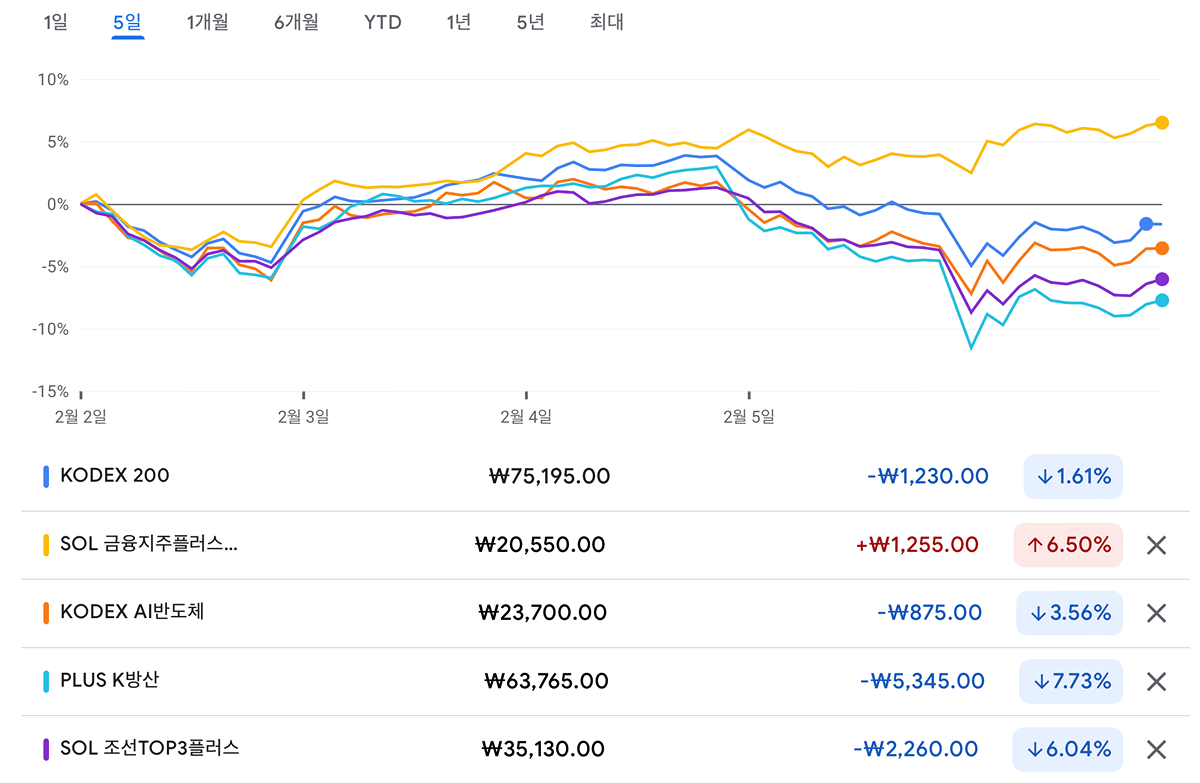Remove SOL 조선TOP3플러스 with X icon

pos(1156,749)
